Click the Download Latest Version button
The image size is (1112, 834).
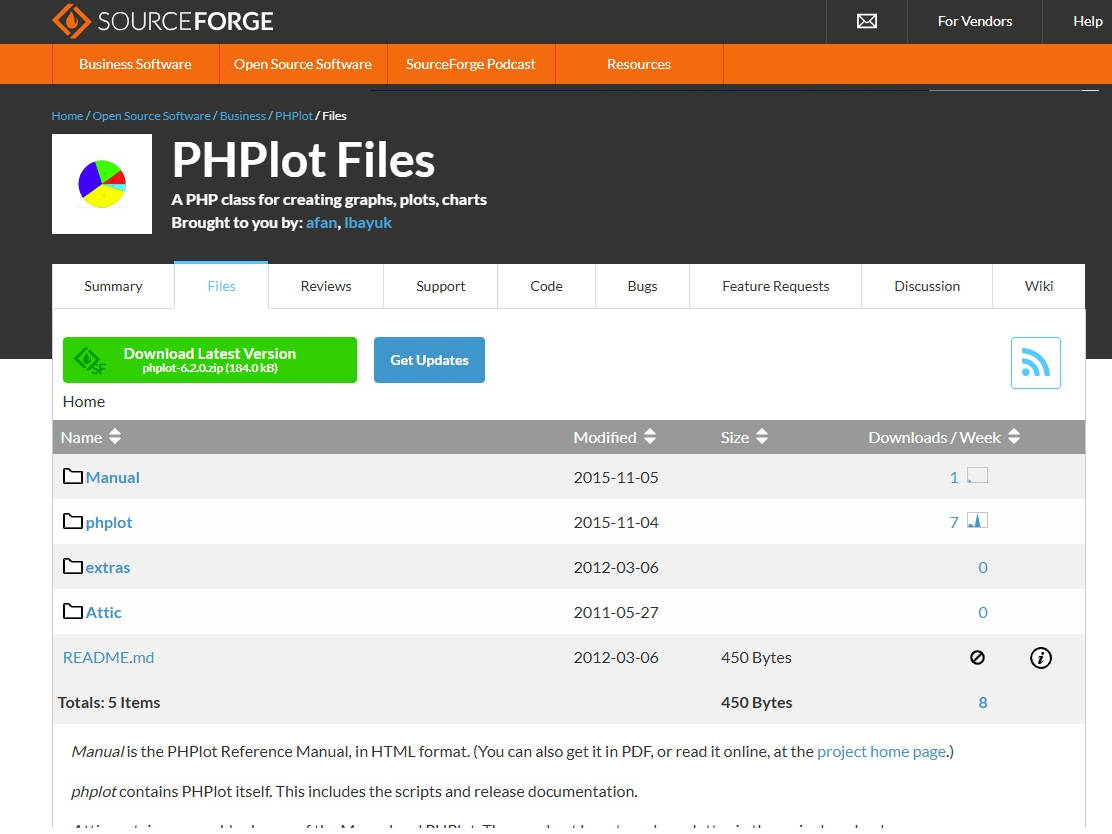[210, 360]
